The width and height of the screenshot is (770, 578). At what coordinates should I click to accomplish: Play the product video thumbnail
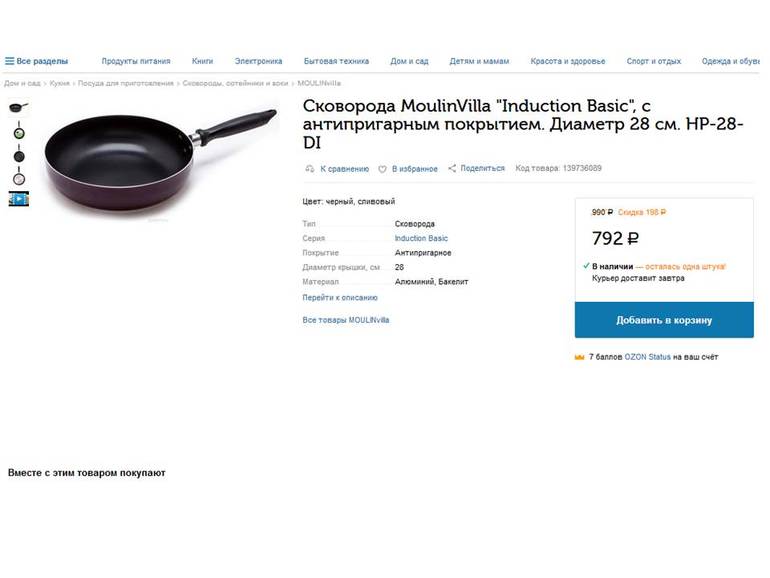pyautogui.click(x=18, y=198)
